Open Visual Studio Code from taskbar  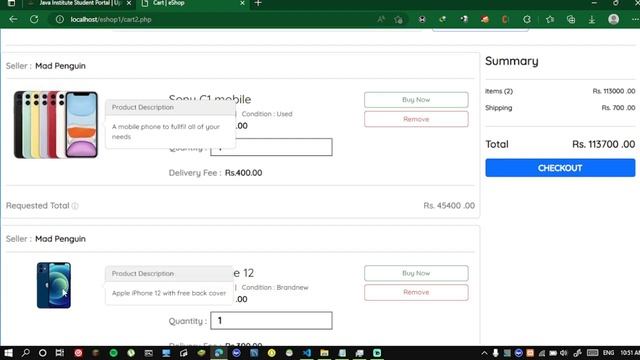307,353
